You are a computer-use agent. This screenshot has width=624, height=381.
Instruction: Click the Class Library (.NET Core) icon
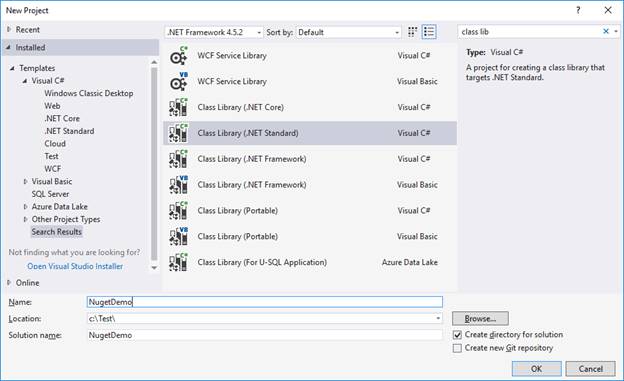click(178, 107)
